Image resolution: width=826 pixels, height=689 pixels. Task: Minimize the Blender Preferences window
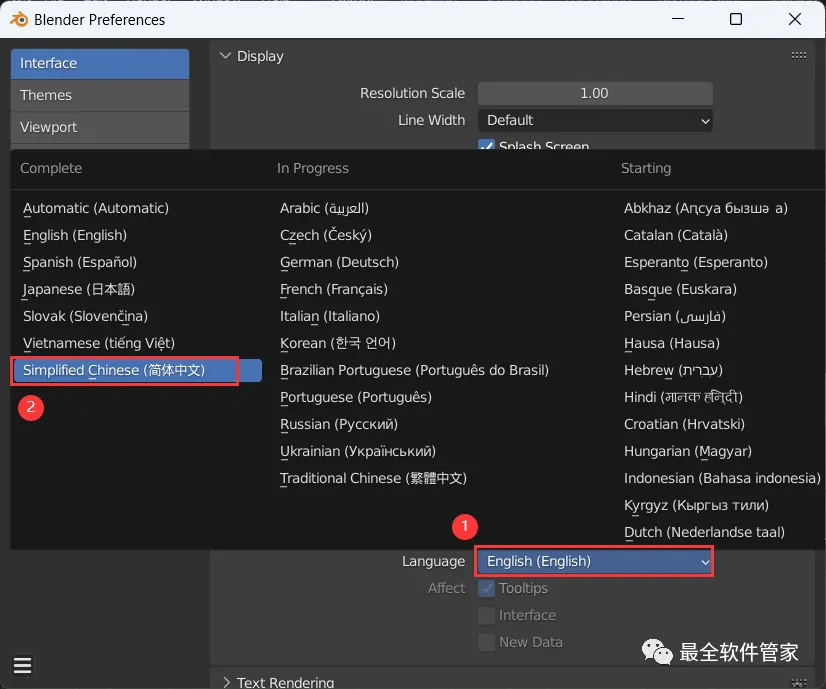pyautogui.click(x=678, y=19)
